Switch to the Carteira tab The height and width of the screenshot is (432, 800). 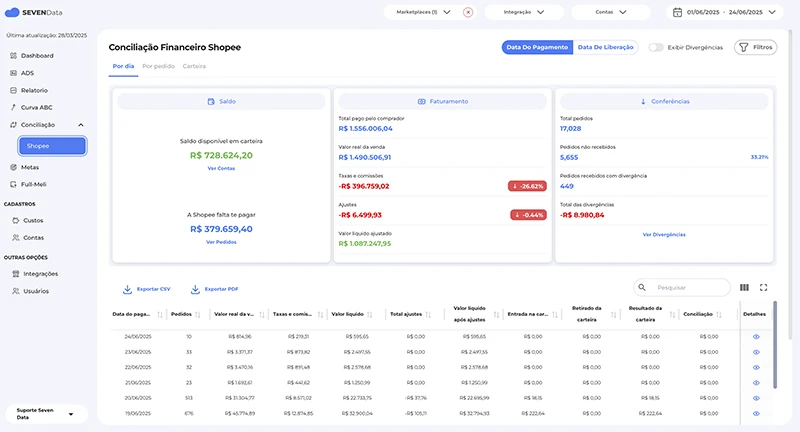tap(194, 66)
